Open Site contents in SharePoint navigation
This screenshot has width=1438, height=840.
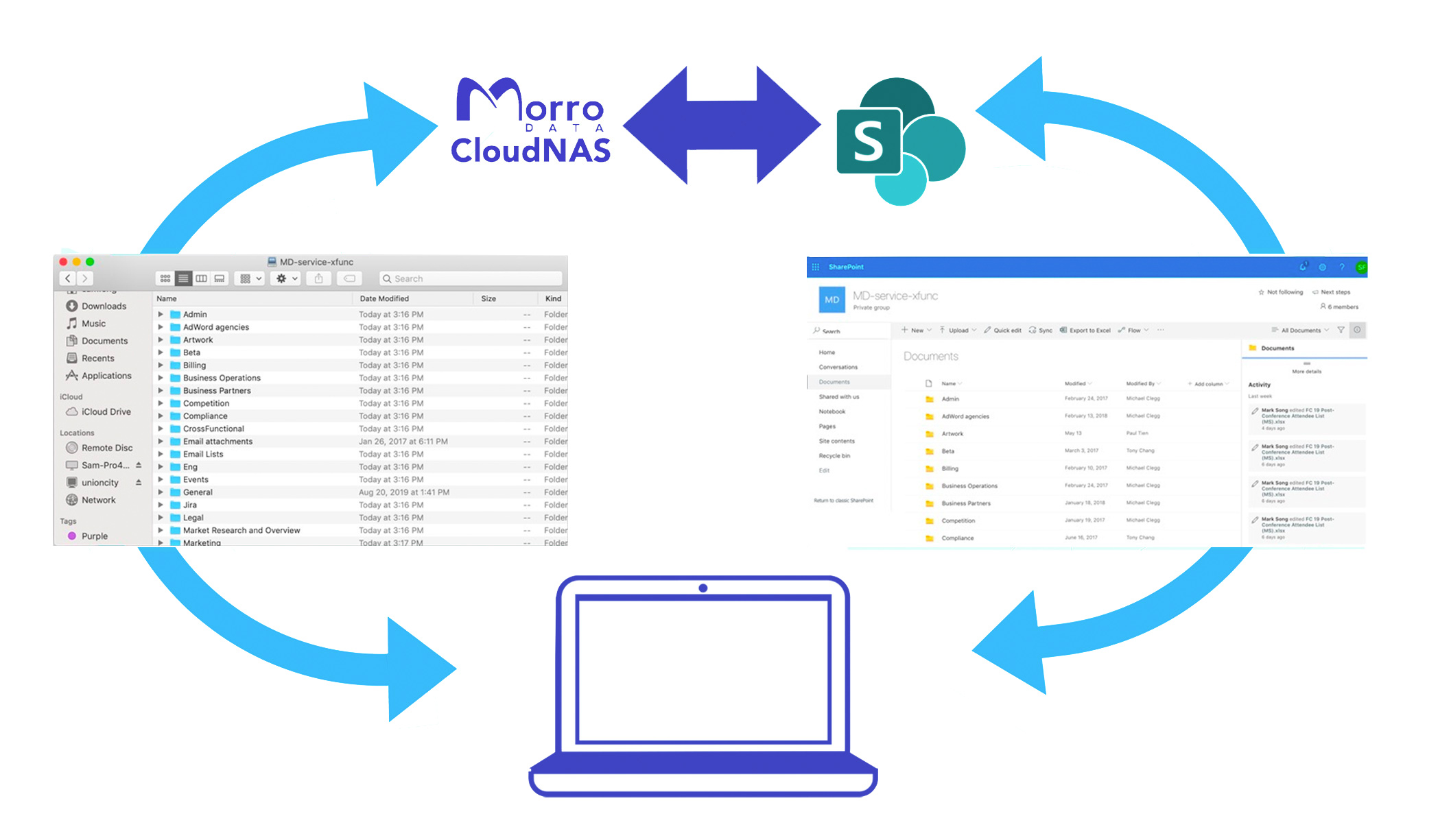(x=836, y=441)
